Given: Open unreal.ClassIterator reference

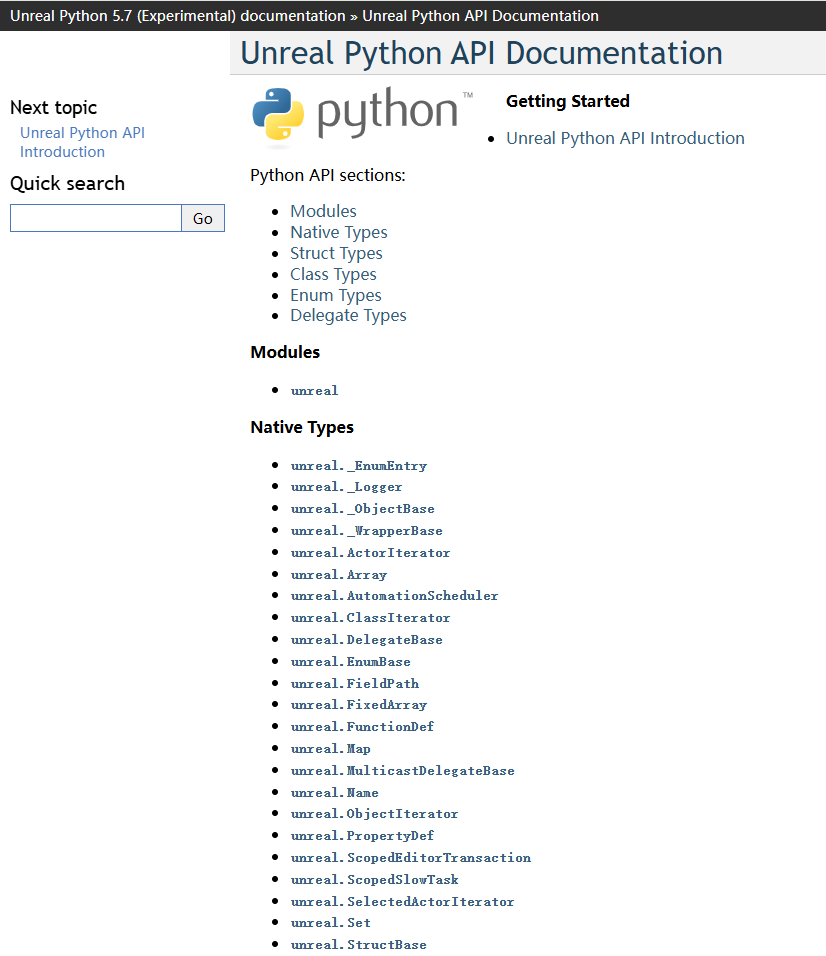Looking at the screenshot, I should click(x=370, y=618).
